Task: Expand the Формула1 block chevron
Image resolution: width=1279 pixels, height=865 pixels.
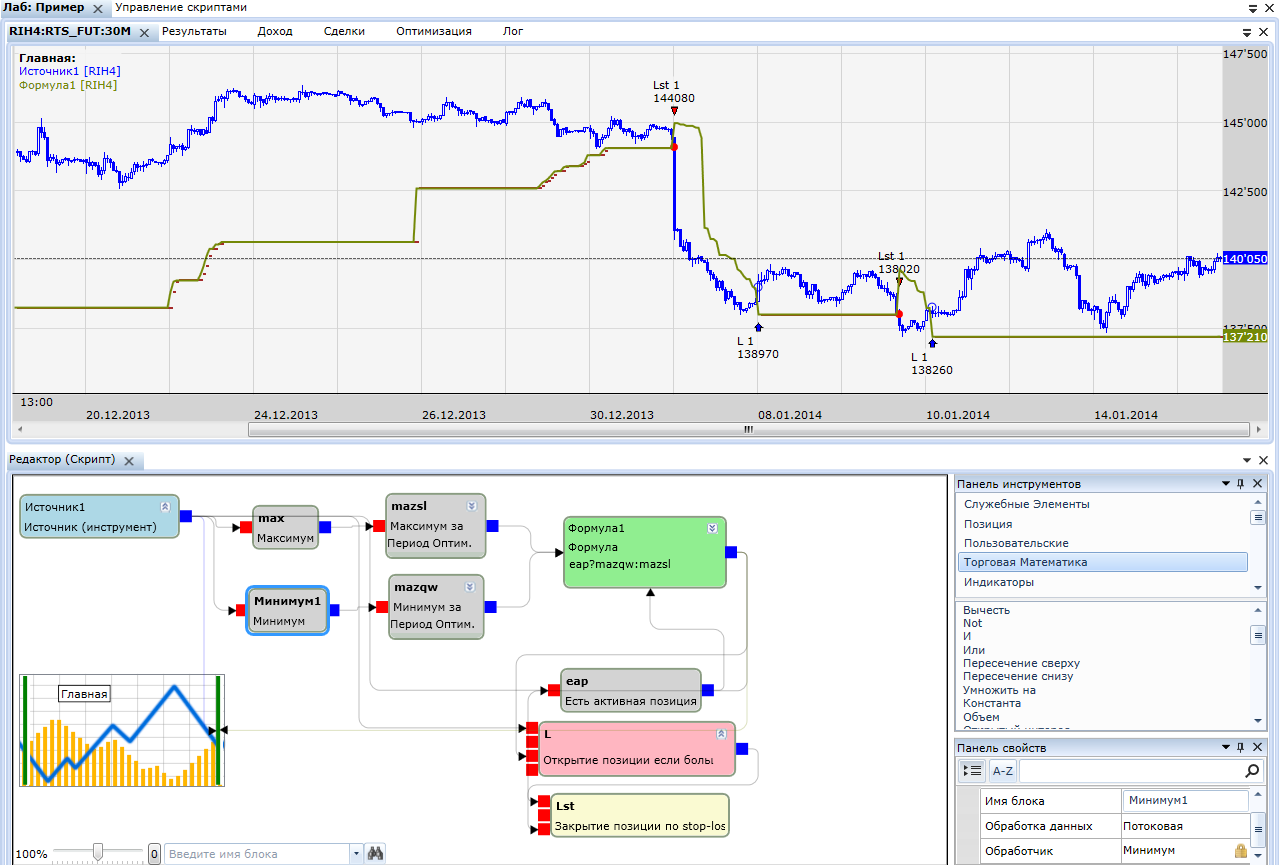Action: (712, 528)
